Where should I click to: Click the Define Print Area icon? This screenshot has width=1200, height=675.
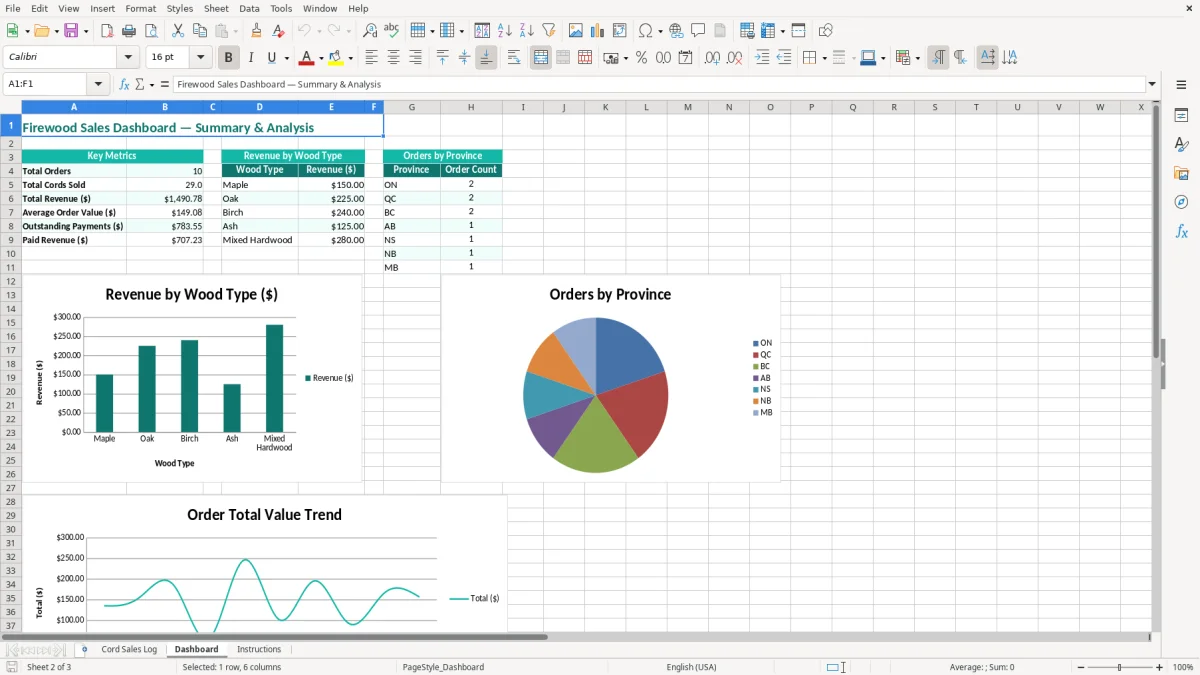click(747, 31)
